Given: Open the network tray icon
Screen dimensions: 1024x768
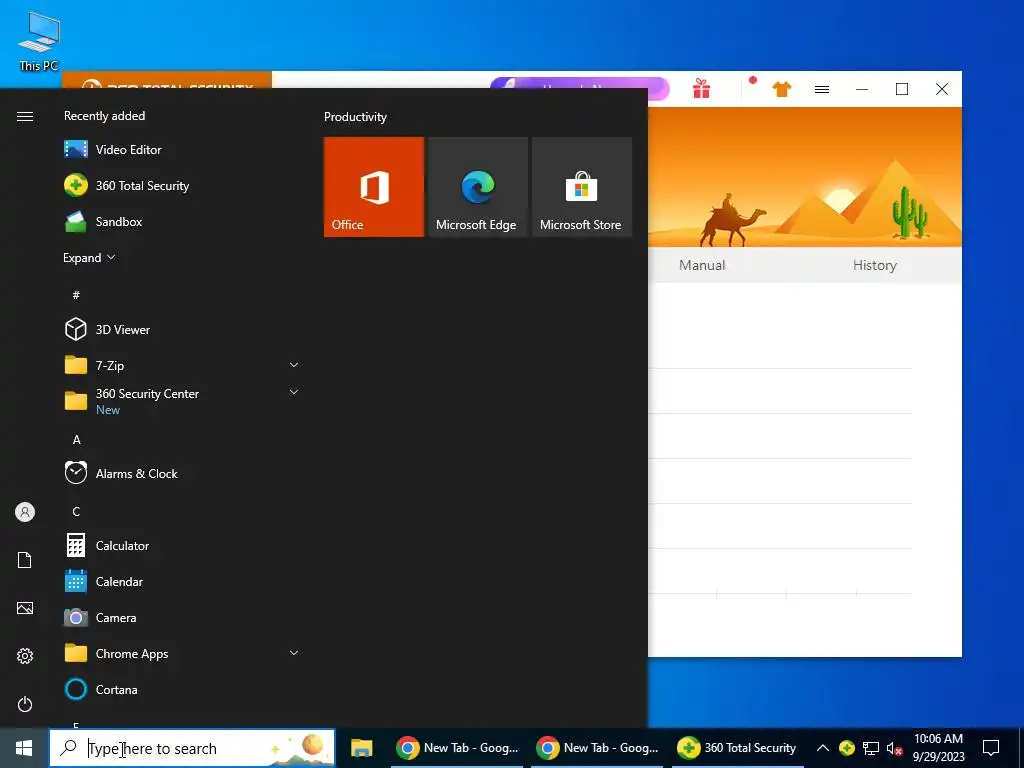Looking at the screenshot, I should click(871, 748).
